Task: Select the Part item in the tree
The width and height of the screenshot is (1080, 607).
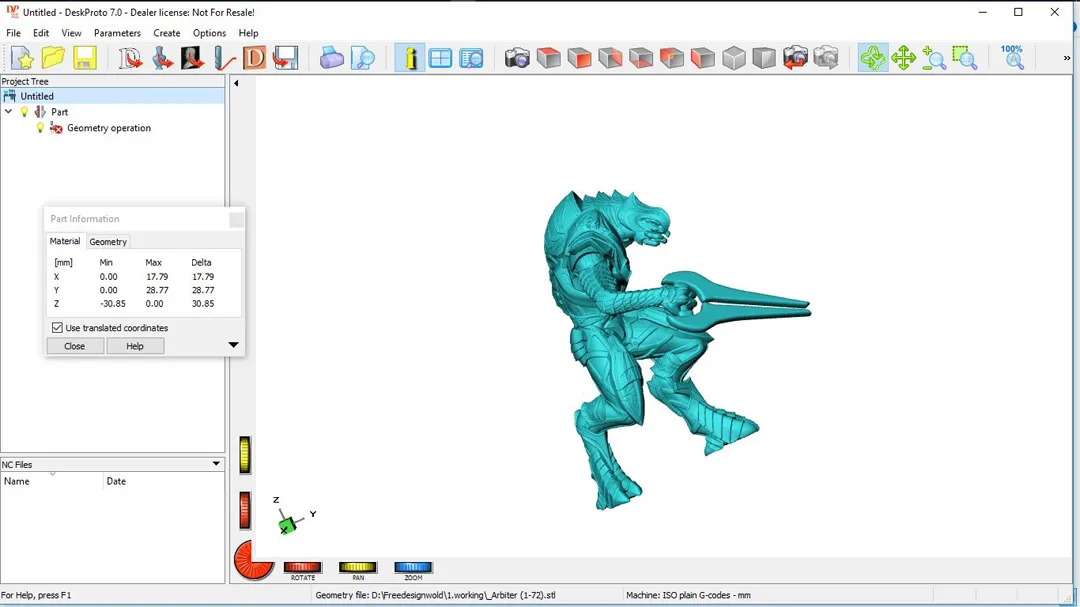Action: 59,112
